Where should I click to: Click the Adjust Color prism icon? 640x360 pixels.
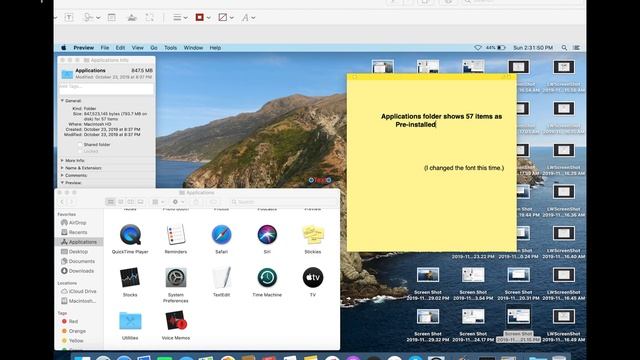tap(132, 18)
